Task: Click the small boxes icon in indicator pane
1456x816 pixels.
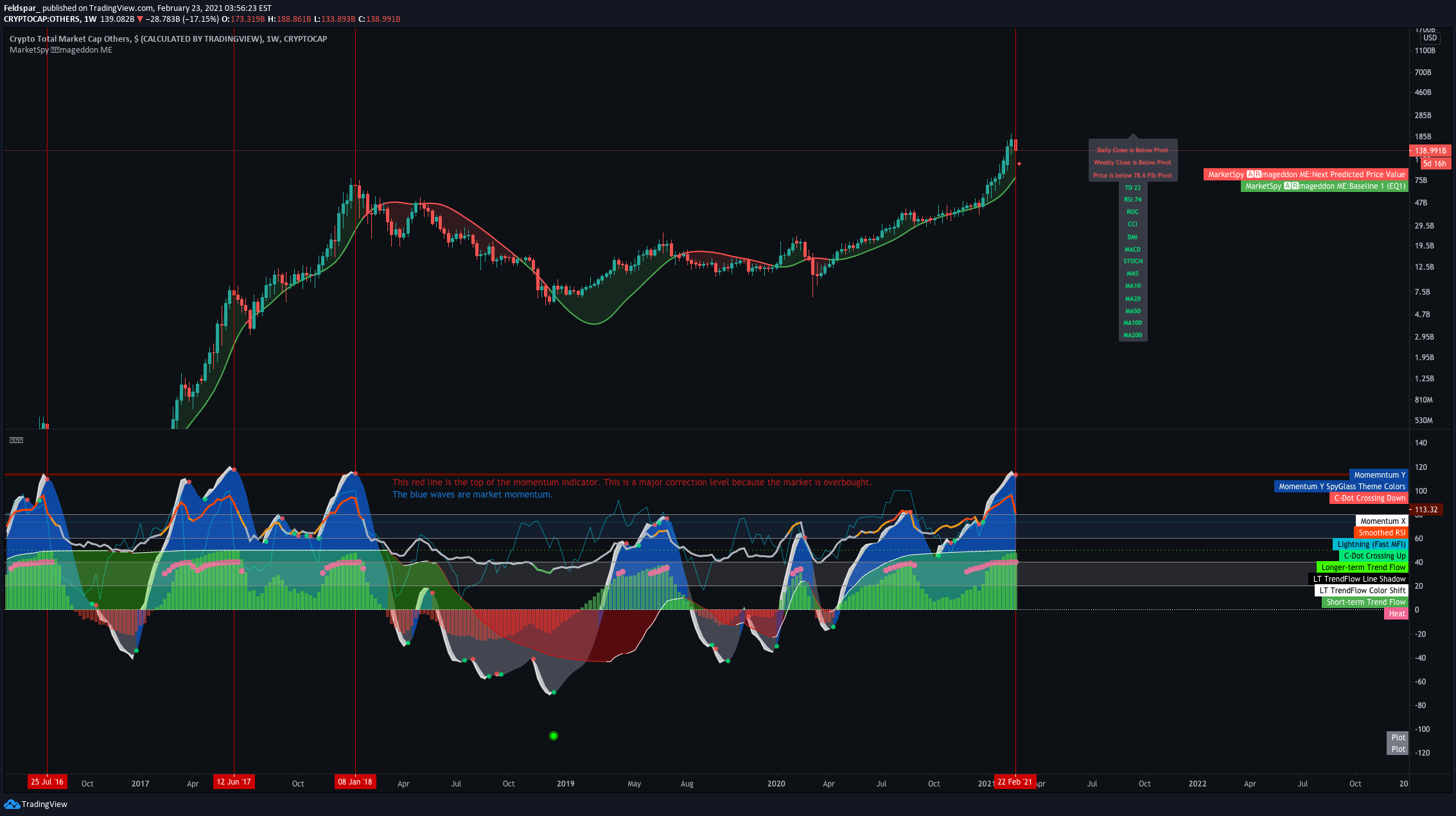Action: (x=16, y=440)
